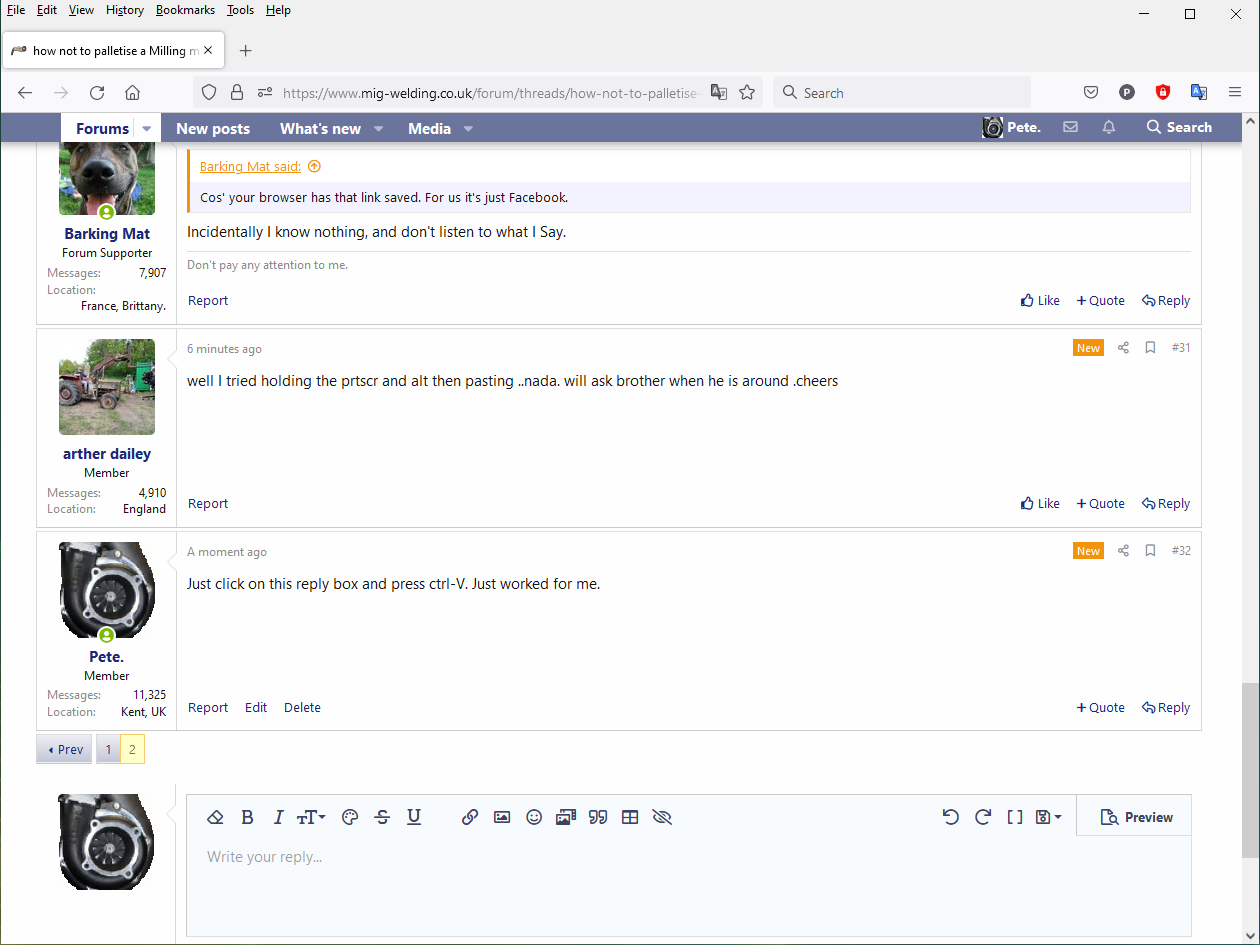Click the Preview button

[x=1136, y=817]
